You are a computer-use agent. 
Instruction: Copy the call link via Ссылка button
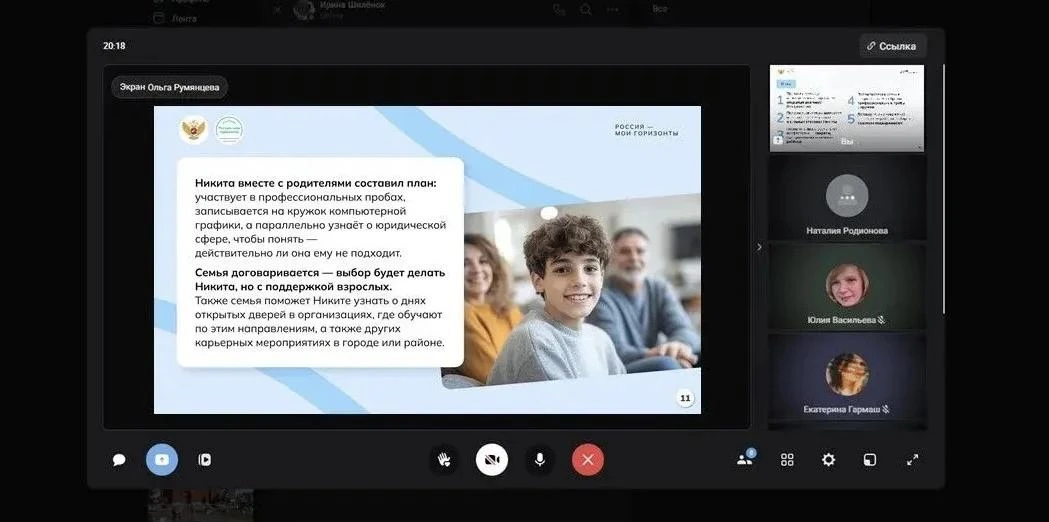892,46
